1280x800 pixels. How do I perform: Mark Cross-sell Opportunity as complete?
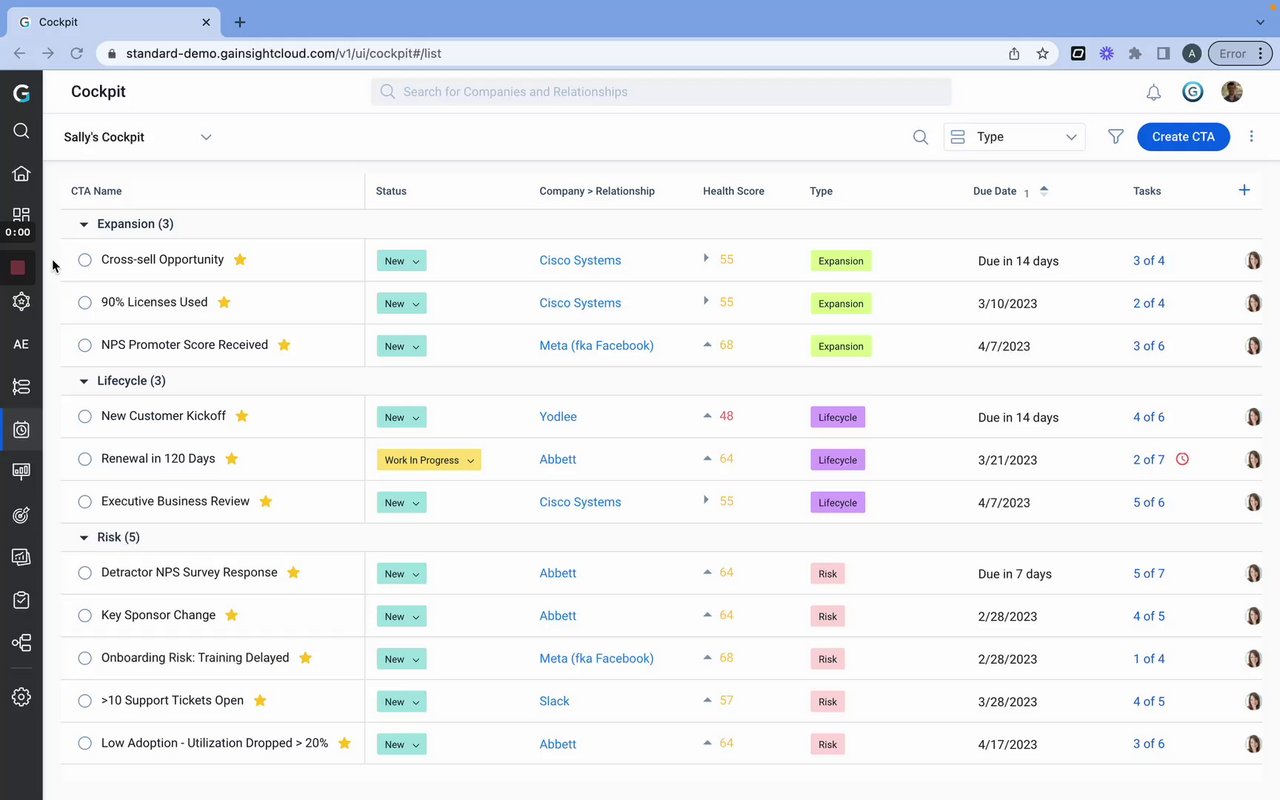(85, 260)
